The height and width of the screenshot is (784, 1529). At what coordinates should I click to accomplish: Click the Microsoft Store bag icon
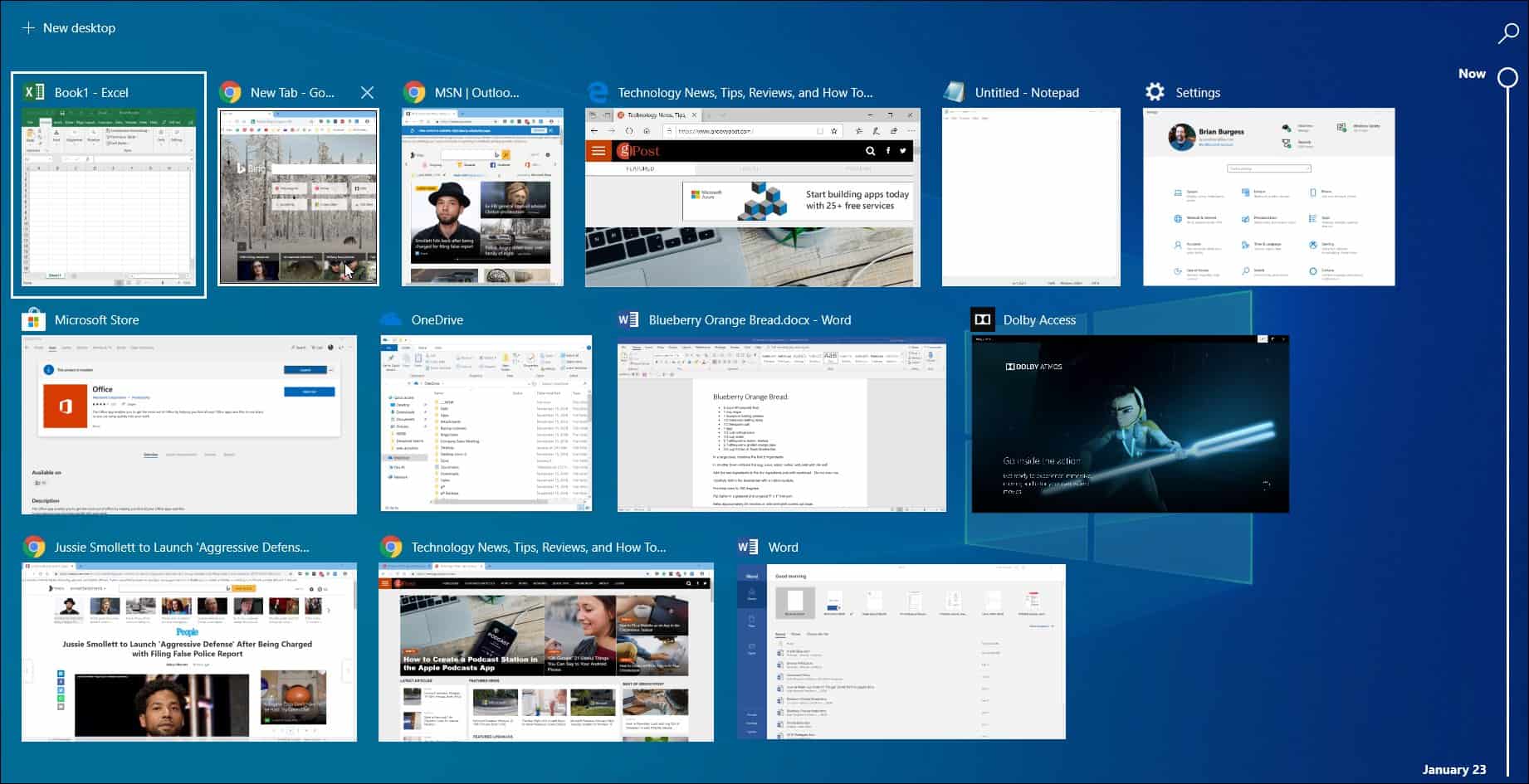coord(33,319)
